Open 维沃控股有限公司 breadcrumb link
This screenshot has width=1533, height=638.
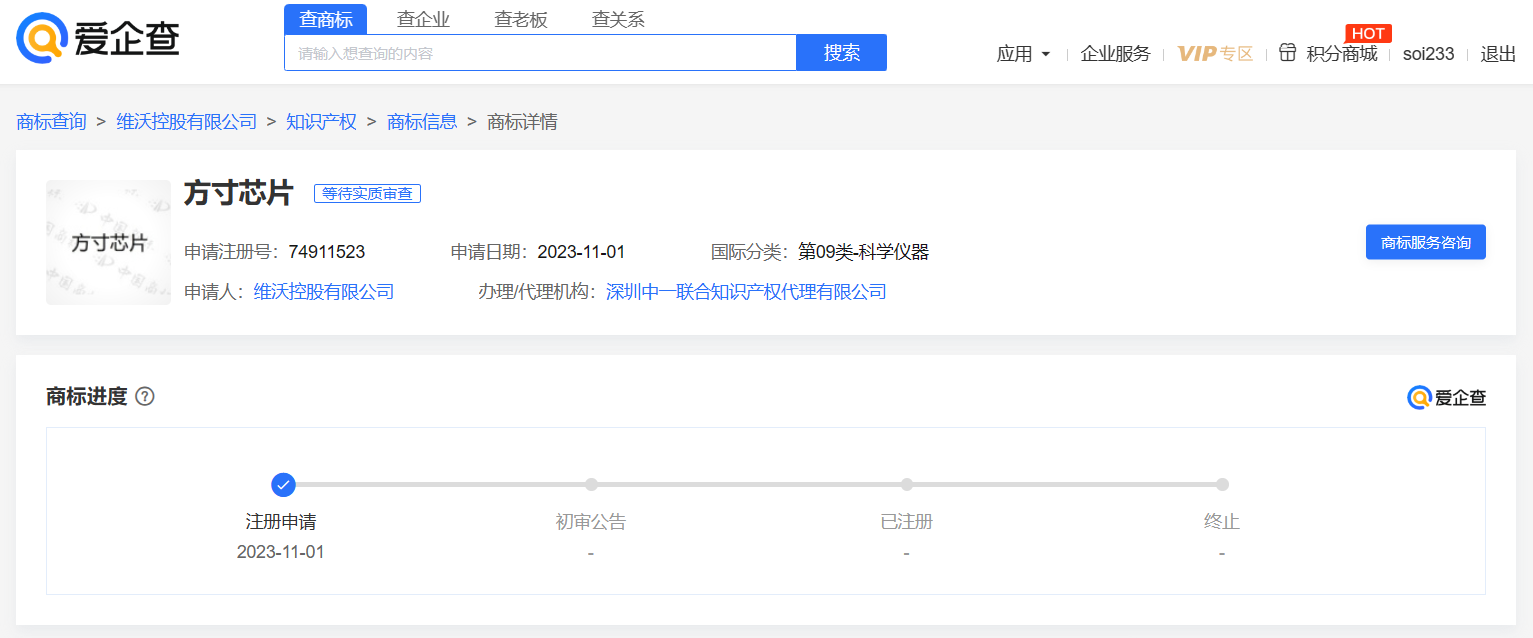[187, 122]
